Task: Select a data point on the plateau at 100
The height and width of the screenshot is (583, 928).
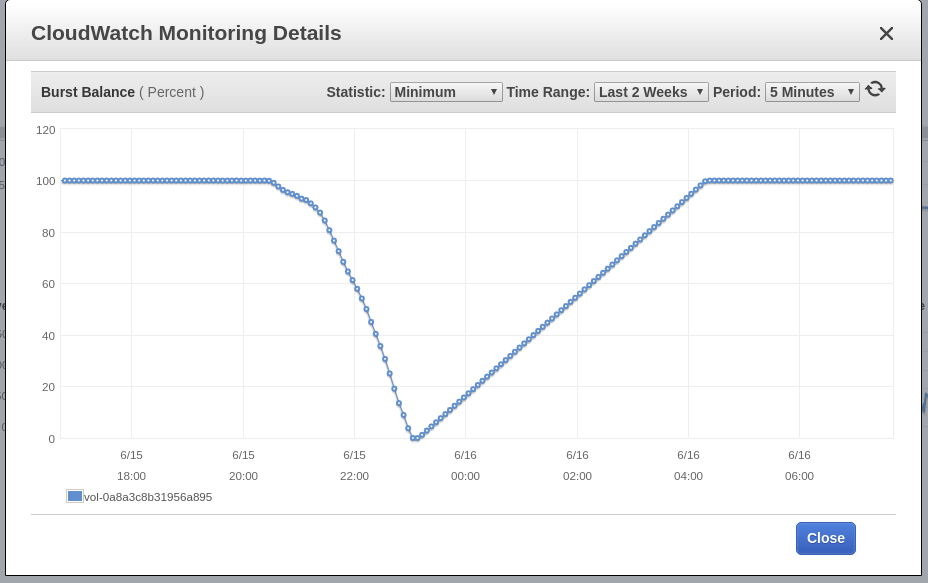Action: coord(150,181)
